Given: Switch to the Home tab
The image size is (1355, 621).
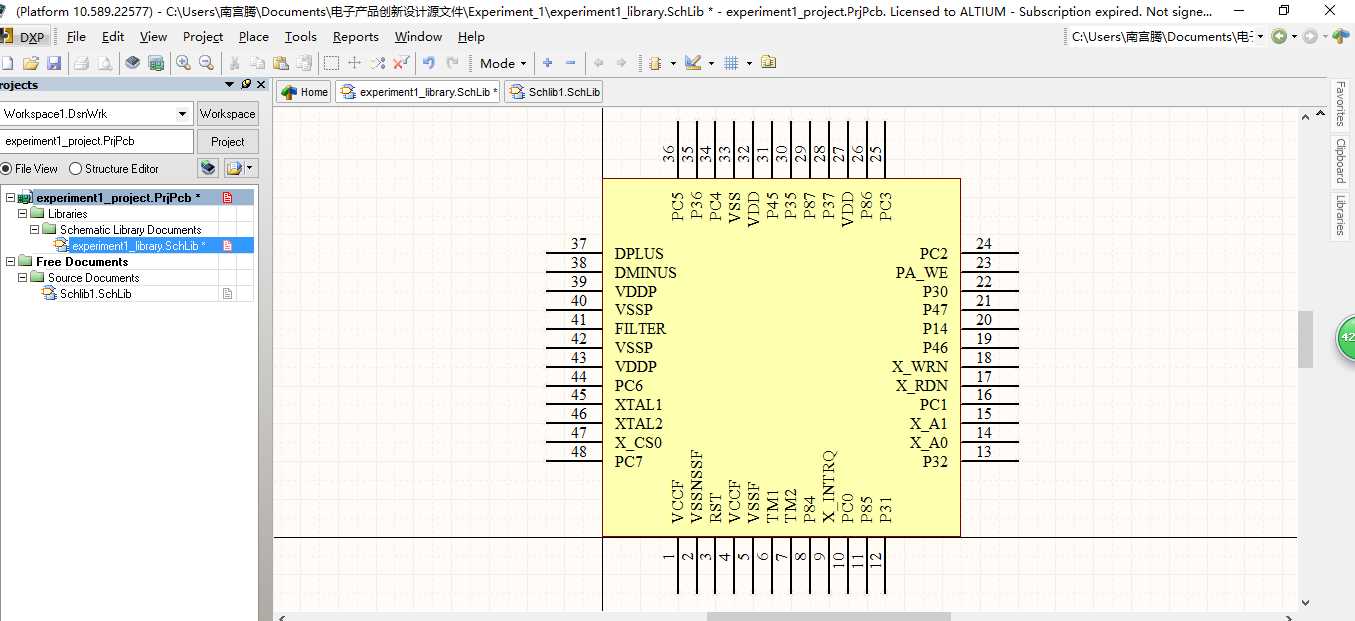Looking at the screenshot, I should 304,92.
